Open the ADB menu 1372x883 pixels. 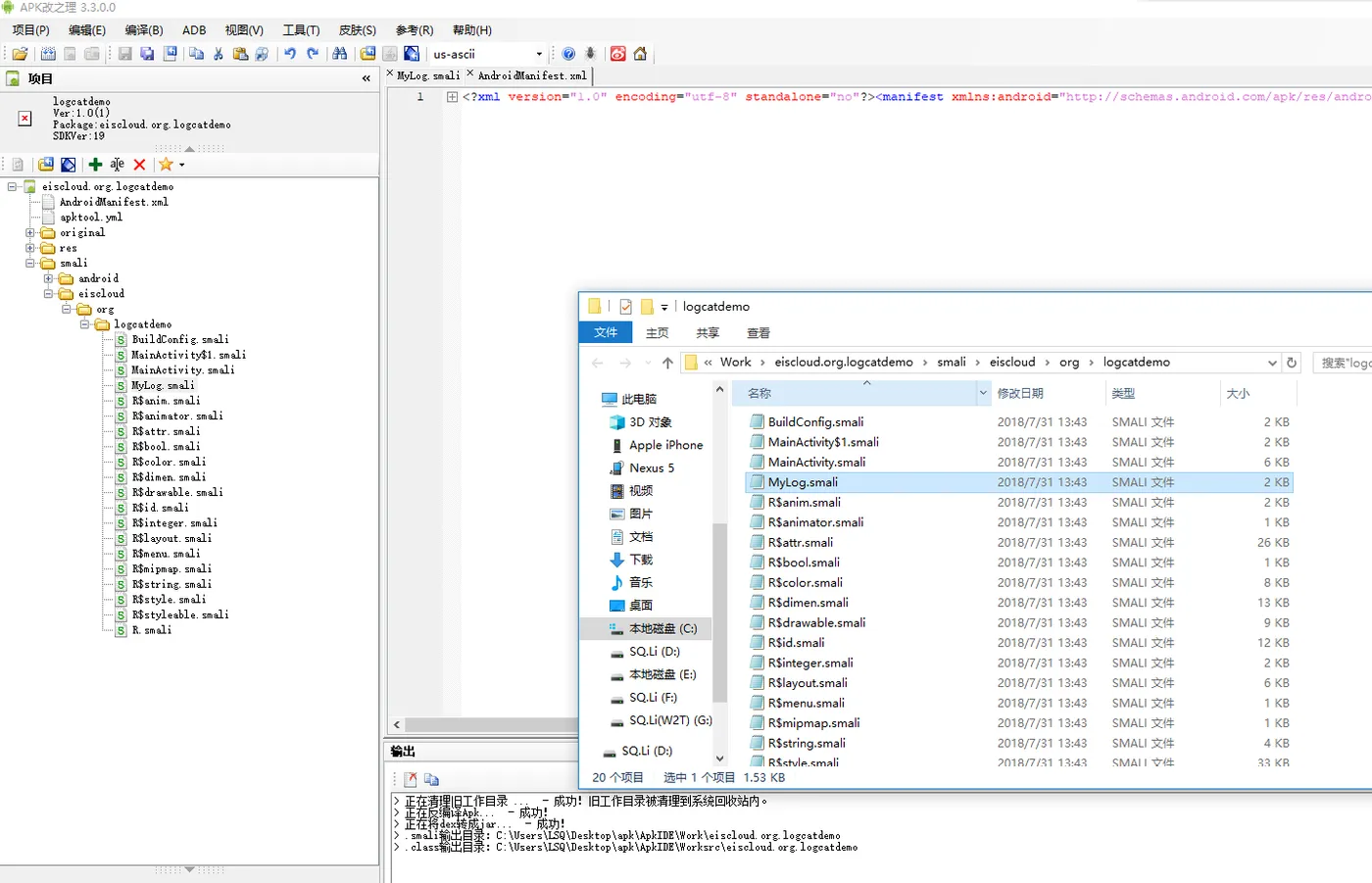[194, 30]
